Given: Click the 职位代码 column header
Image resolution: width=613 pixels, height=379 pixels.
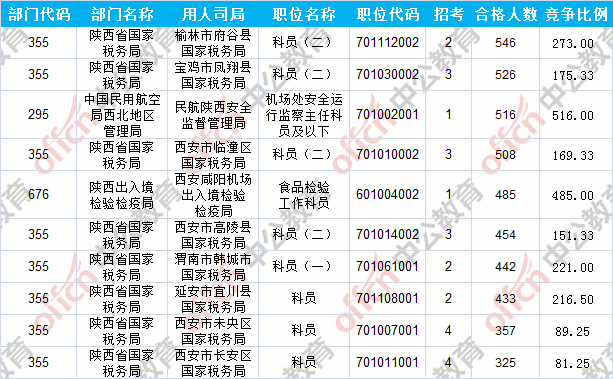Looking at the screenshot, I should pyautogui.click(x=387, y=14).
